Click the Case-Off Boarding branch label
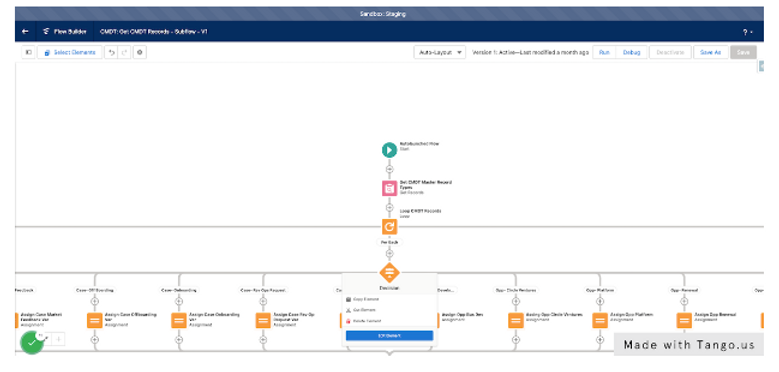Viewport: 779px width, 372px height. [94, 290]
